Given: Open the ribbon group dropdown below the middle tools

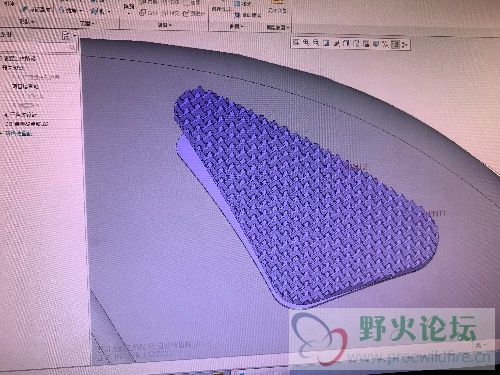Looking at the screenshot, I should point(164,25).
